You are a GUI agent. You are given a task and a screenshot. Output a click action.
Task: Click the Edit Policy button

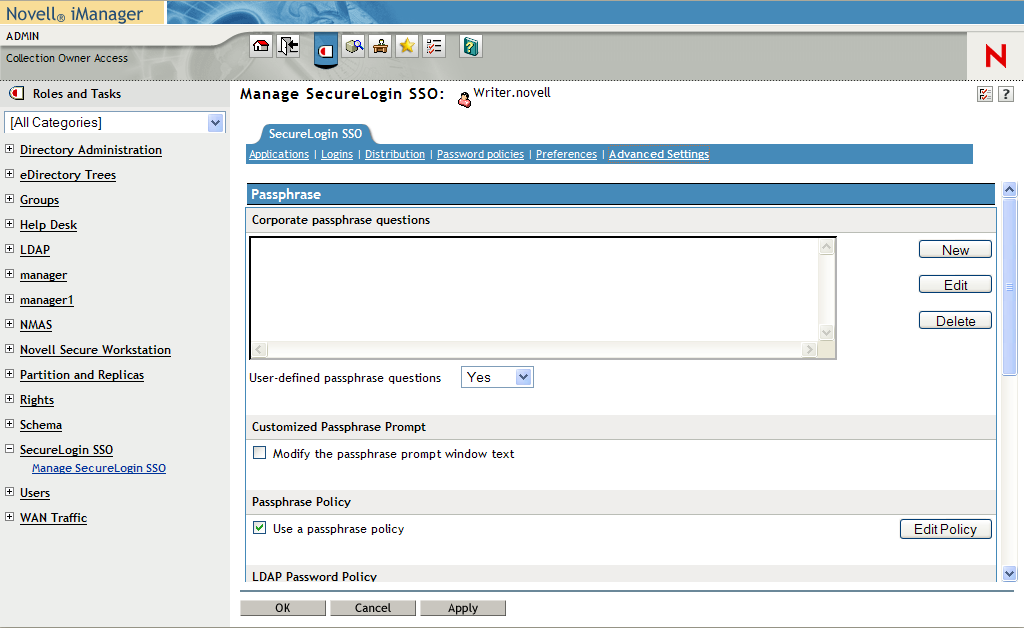pos(946,529)
